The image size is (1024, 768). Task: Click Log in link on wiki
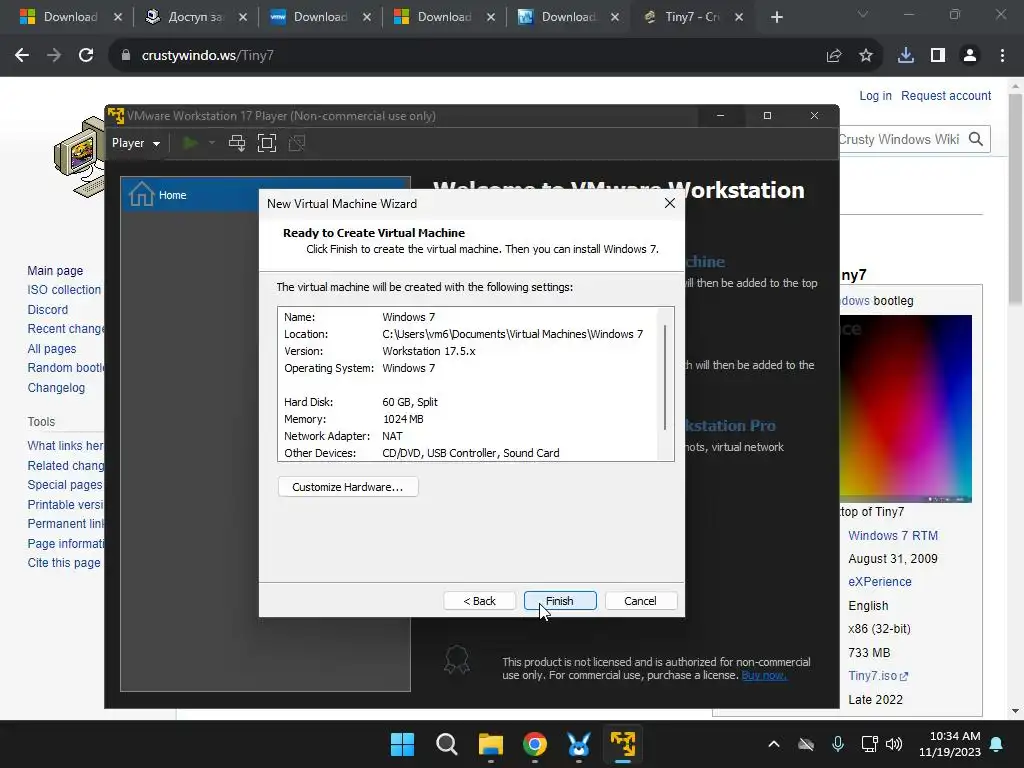coord(875,96)
